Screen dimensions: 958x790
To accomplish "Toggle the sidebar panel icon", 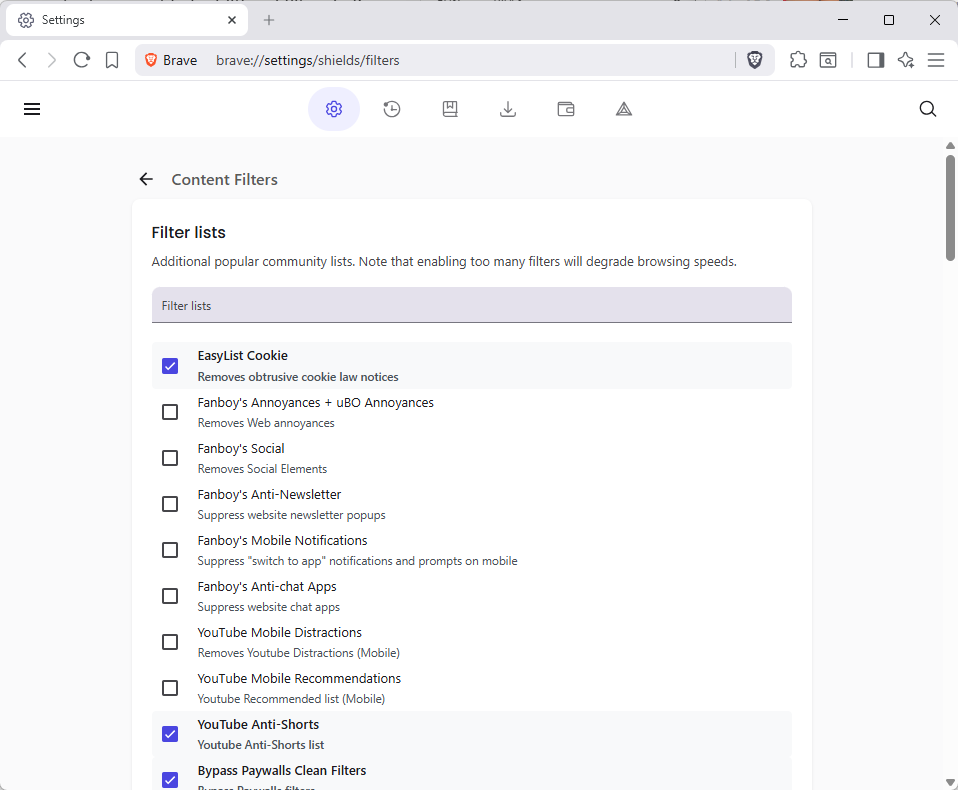I will [x=875, y=60].
